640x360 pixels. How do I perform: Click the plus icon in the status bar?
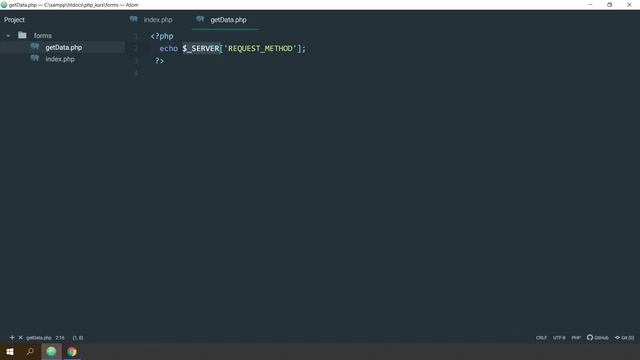pyautogui.click(x=12, y=338)
